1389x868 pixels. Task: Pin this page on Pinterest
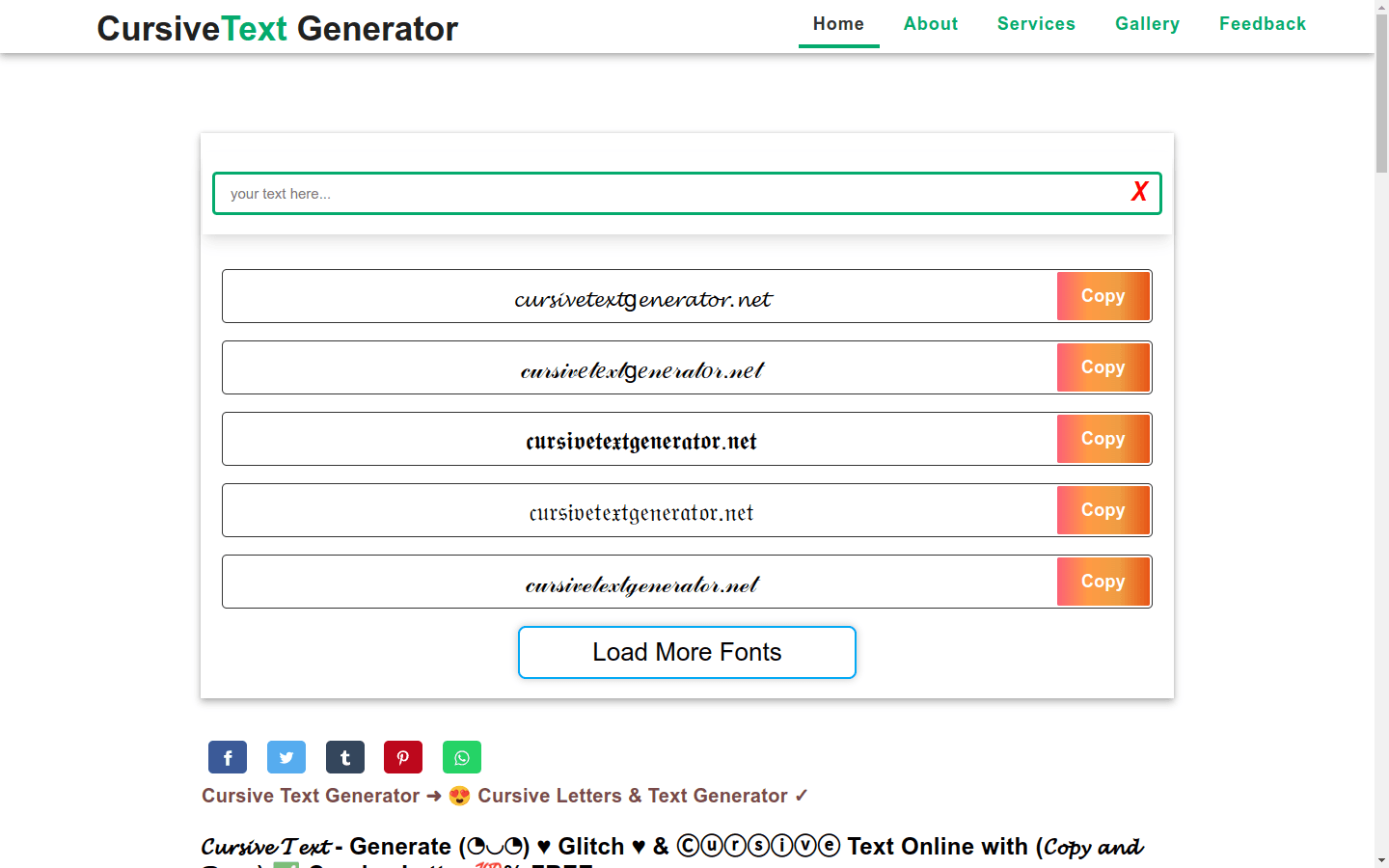402,757
